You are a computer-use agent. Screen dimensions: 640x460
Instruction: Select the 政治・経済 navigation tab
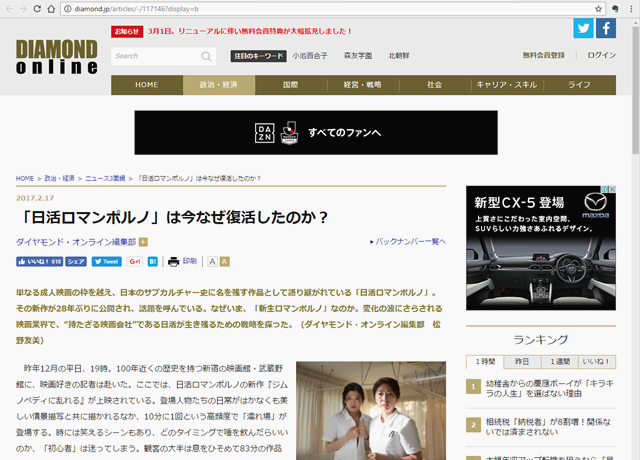pyautogui.click(x=218, y=85)
